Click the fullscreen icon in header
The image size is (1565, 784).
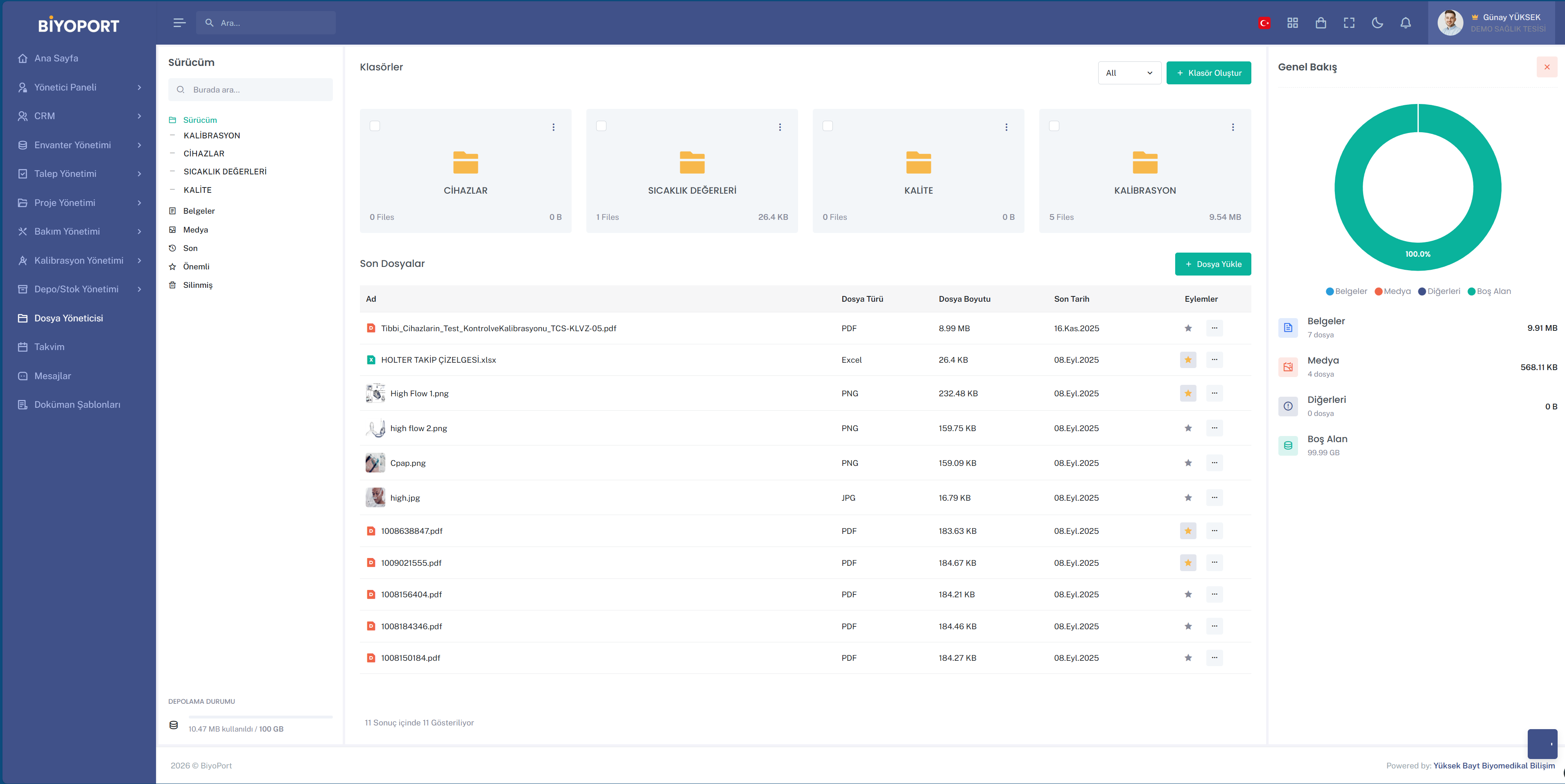point(1349,23)
